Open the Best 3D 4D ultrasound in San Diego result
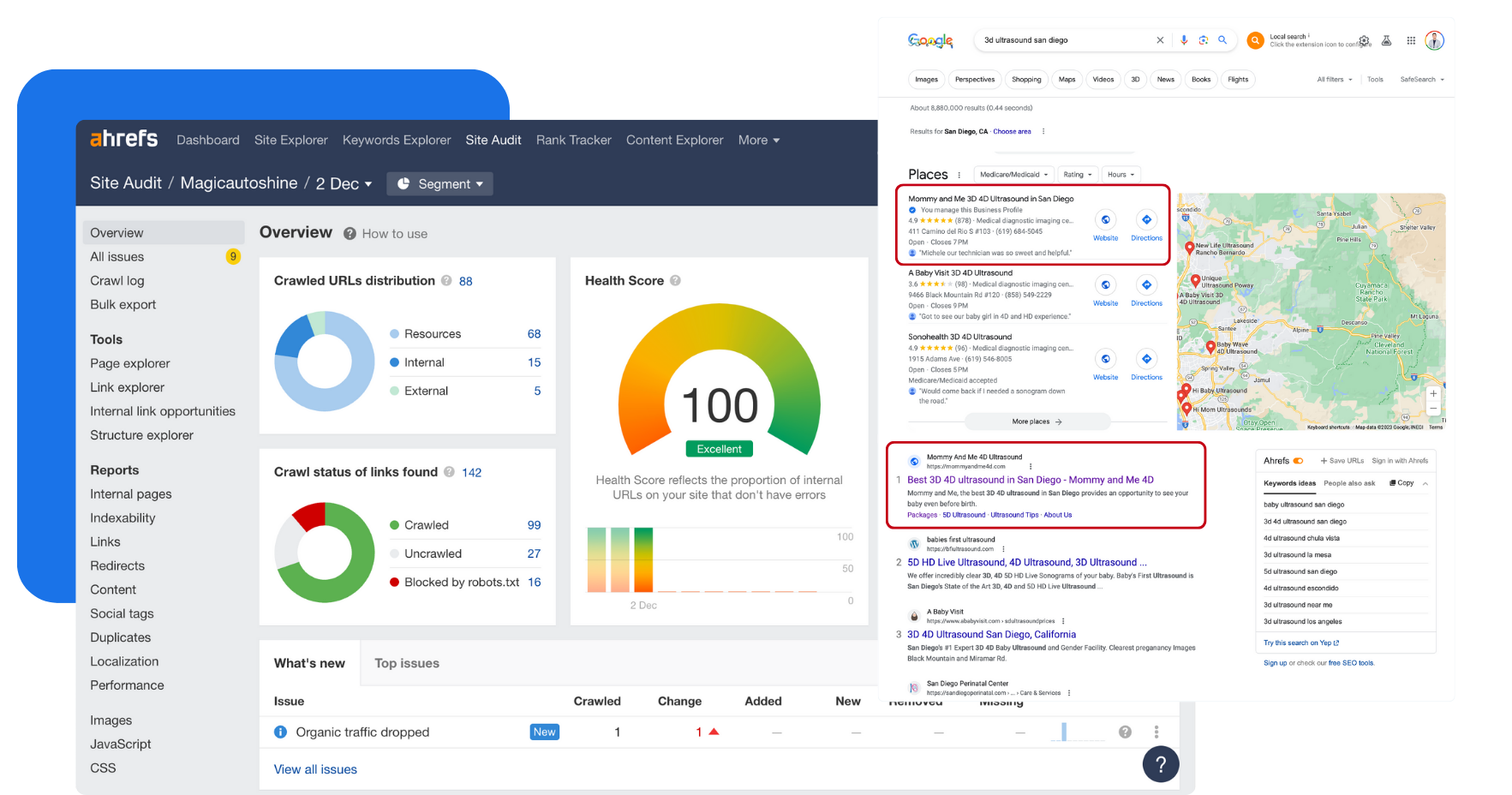Image resolution: width=1512 pixels, height=795 pixels. pyautogui.click(x=1031, y=480)
